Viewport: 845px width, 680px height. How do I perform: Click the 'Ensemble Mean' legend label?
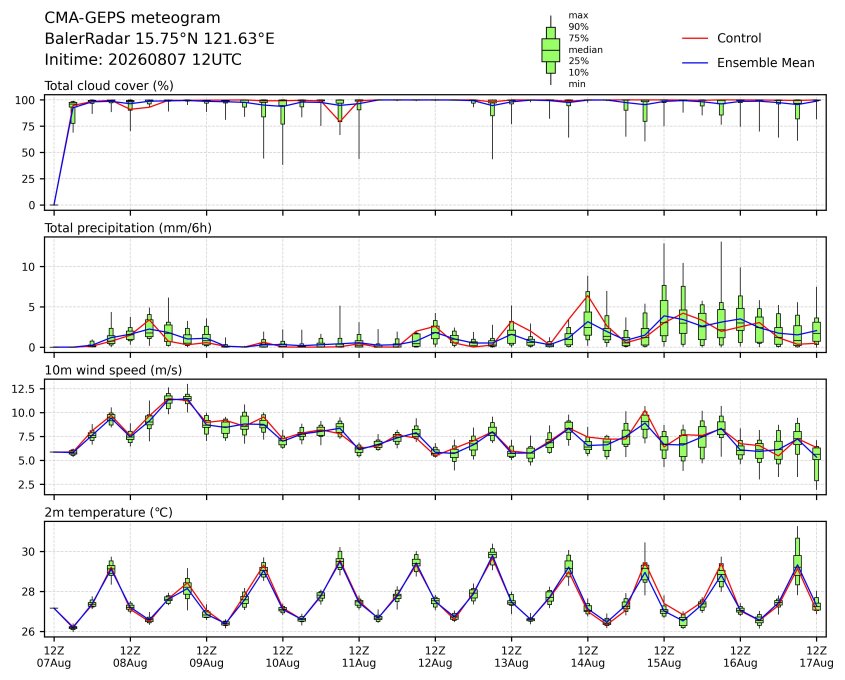(765, 63)
